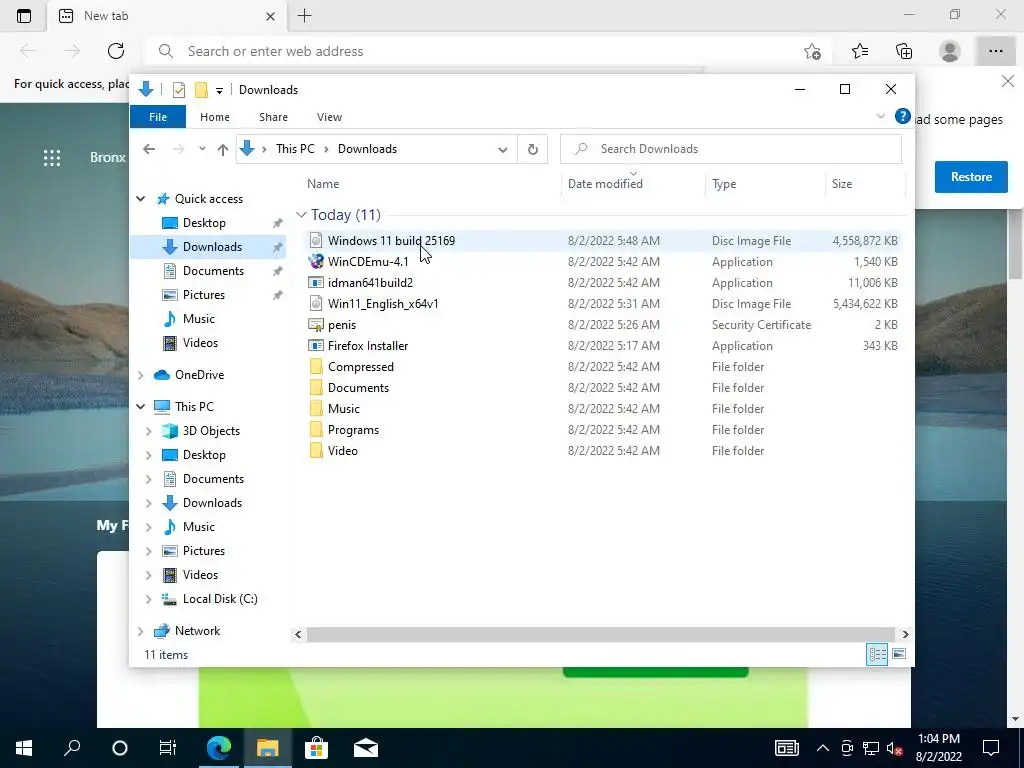Collapse Quick access tree node
Image resolution: width=1024 pixels, height=768 pixels.
coord(140,199)
